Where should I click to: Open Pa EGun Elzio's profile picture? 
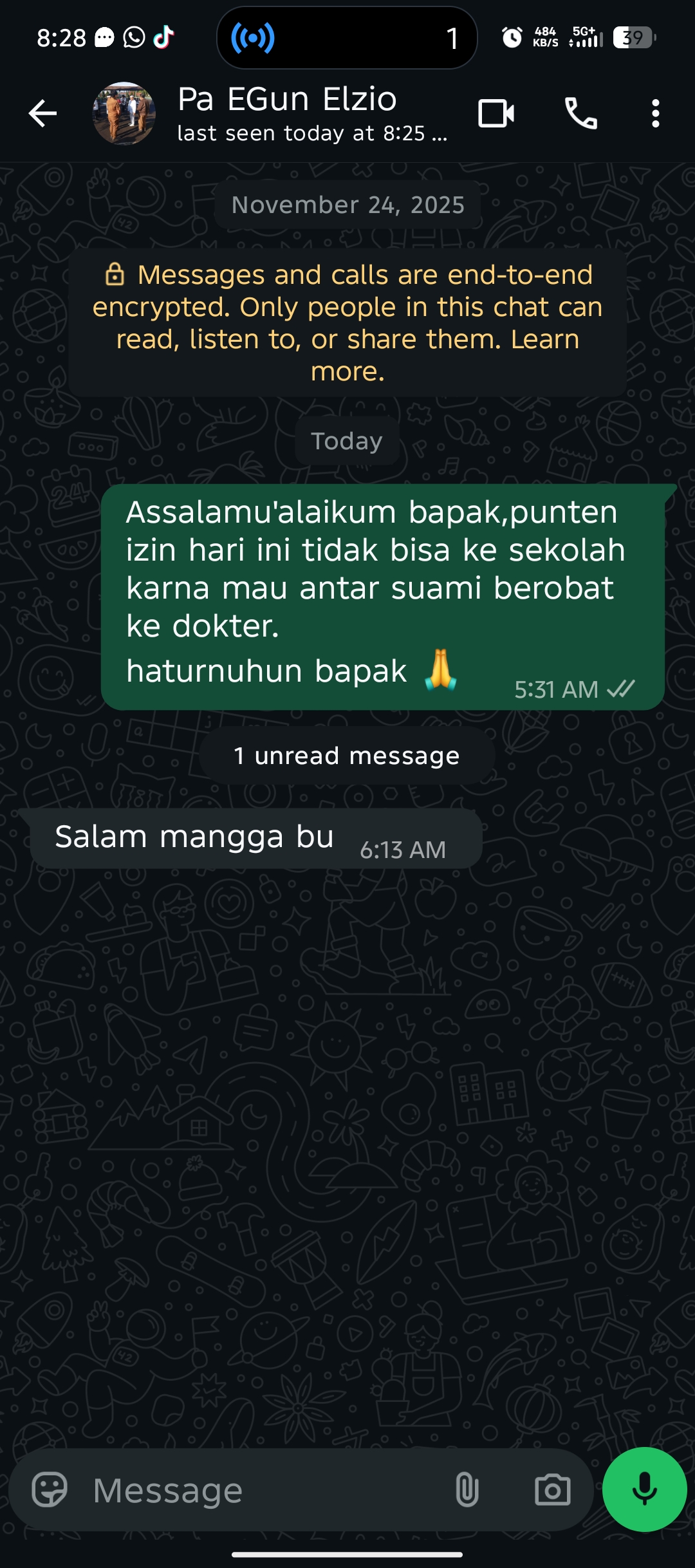click(x=124, y=113)
